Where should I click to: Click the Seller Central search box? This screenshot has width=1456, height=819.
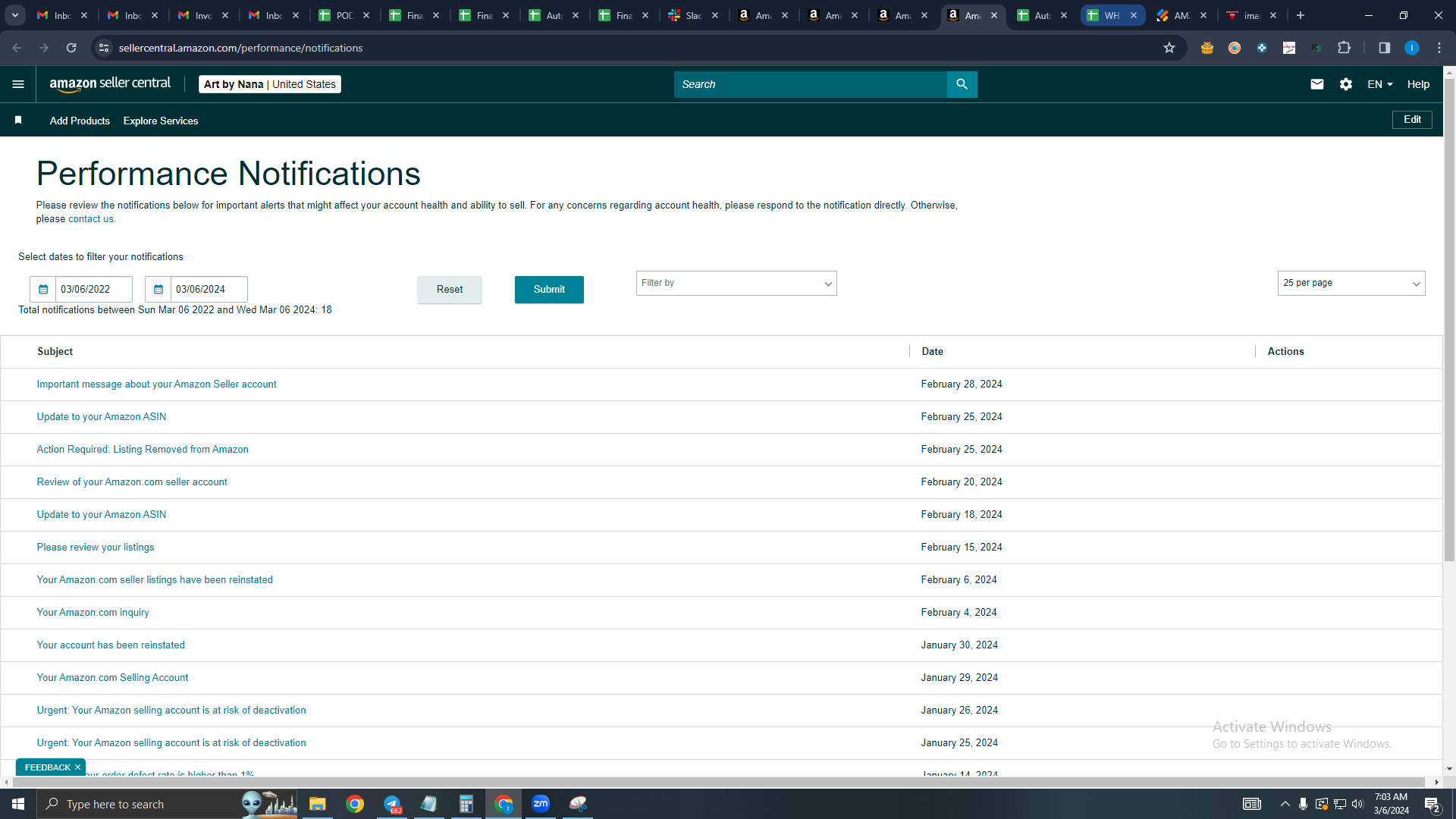click(x=810, y=84)
